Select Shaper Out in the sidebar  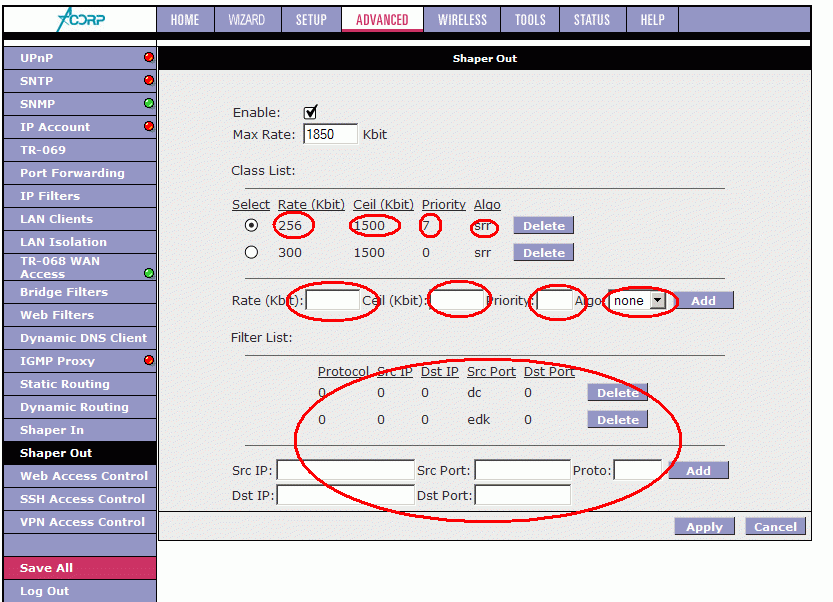pos(80,453)
